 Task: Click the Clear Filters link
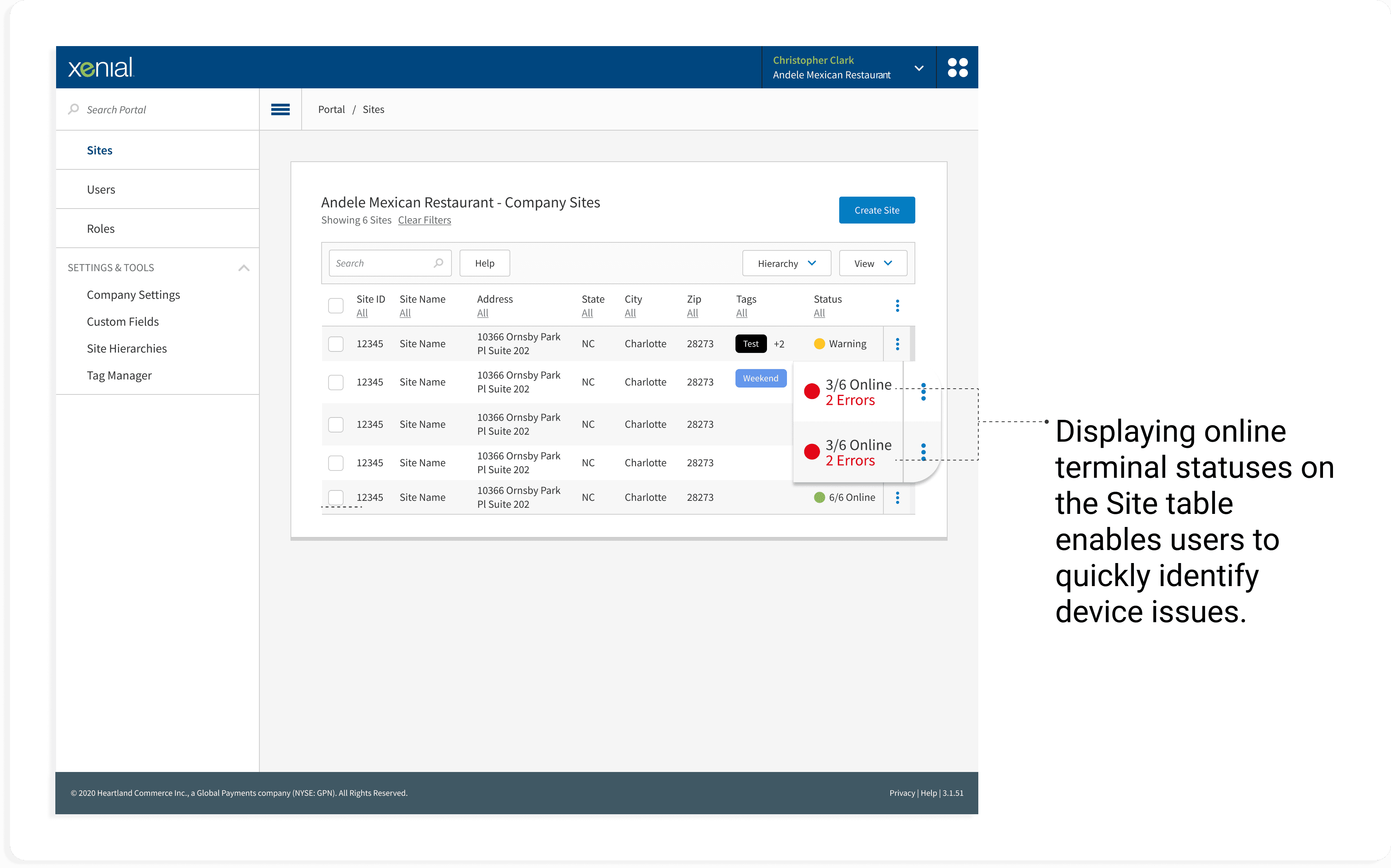tap(425, 220)
